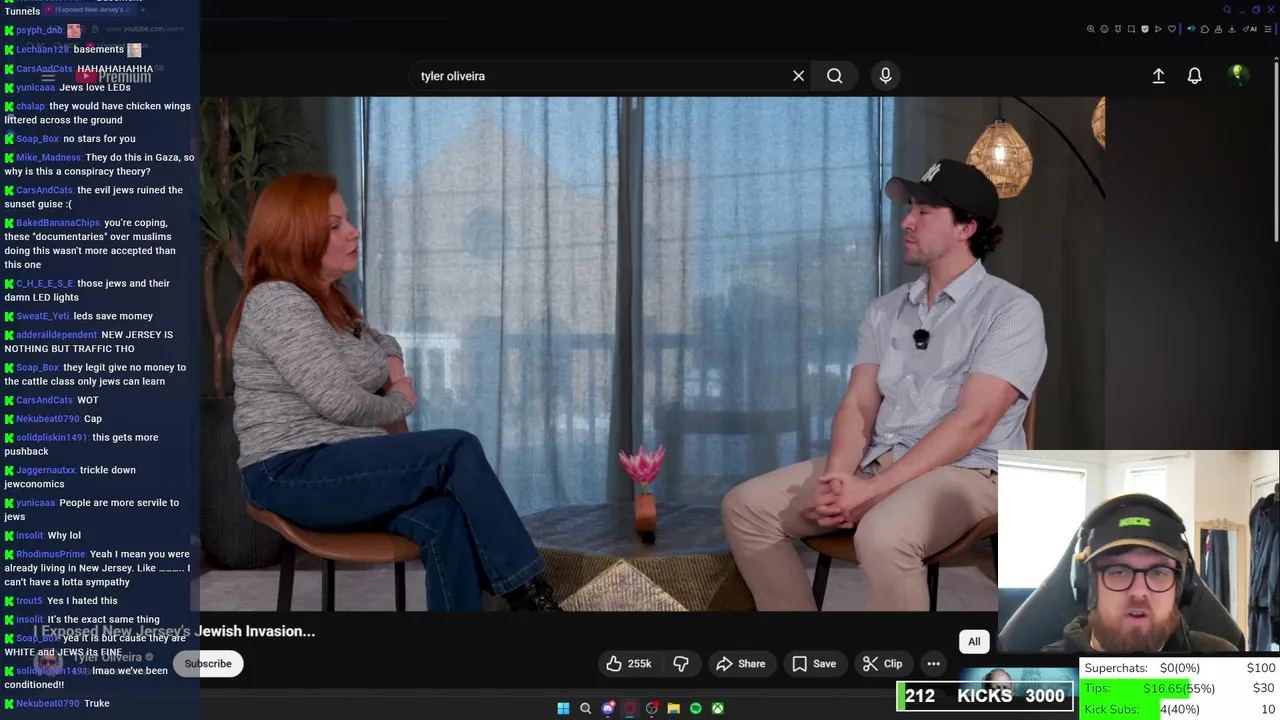The width and height of the screenshot is (1280, 720).
Task: Click the emoji face toolbar icon
Action: [1104, 29]
